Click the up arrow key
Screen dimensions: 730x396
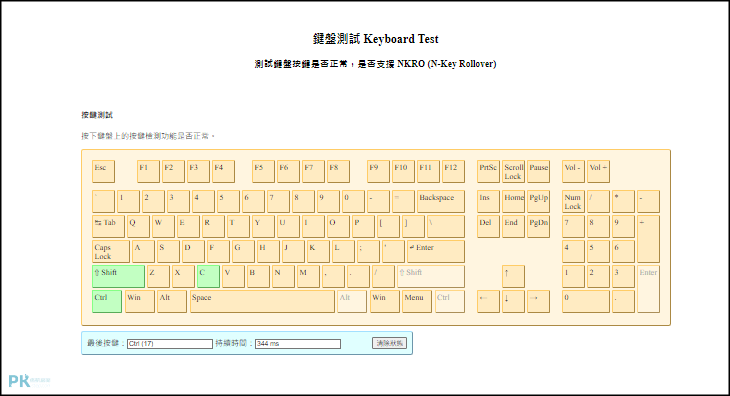(x=514, y=276)
